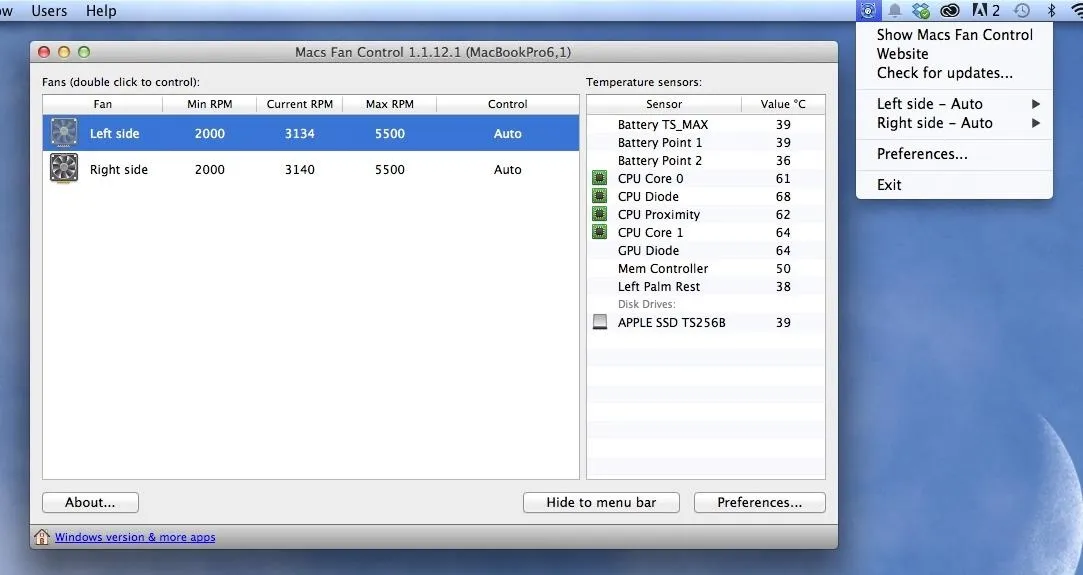1083x575 pixels.
Task: Select the GPU Diode sensor row
Action: 706,250
